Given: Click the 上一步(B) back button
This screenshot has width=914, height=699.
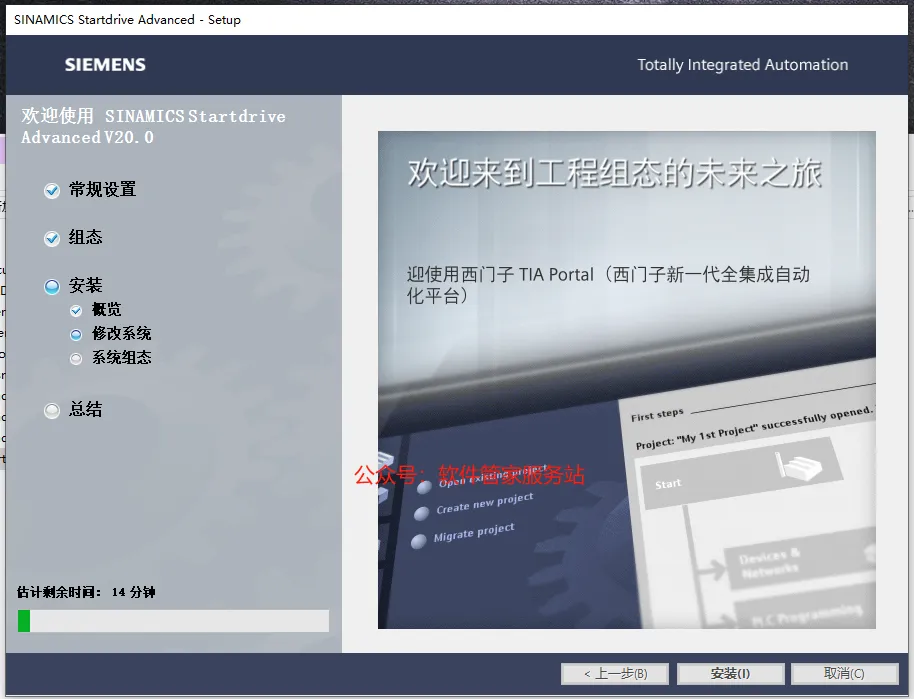Looking at the screenshot, I should 615,674.
